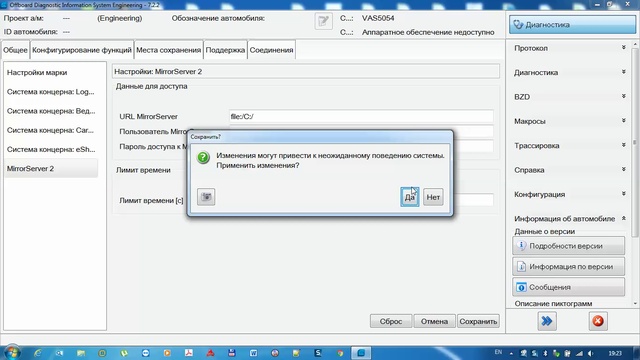Select Система концерна: Log... item

[51, 92]
